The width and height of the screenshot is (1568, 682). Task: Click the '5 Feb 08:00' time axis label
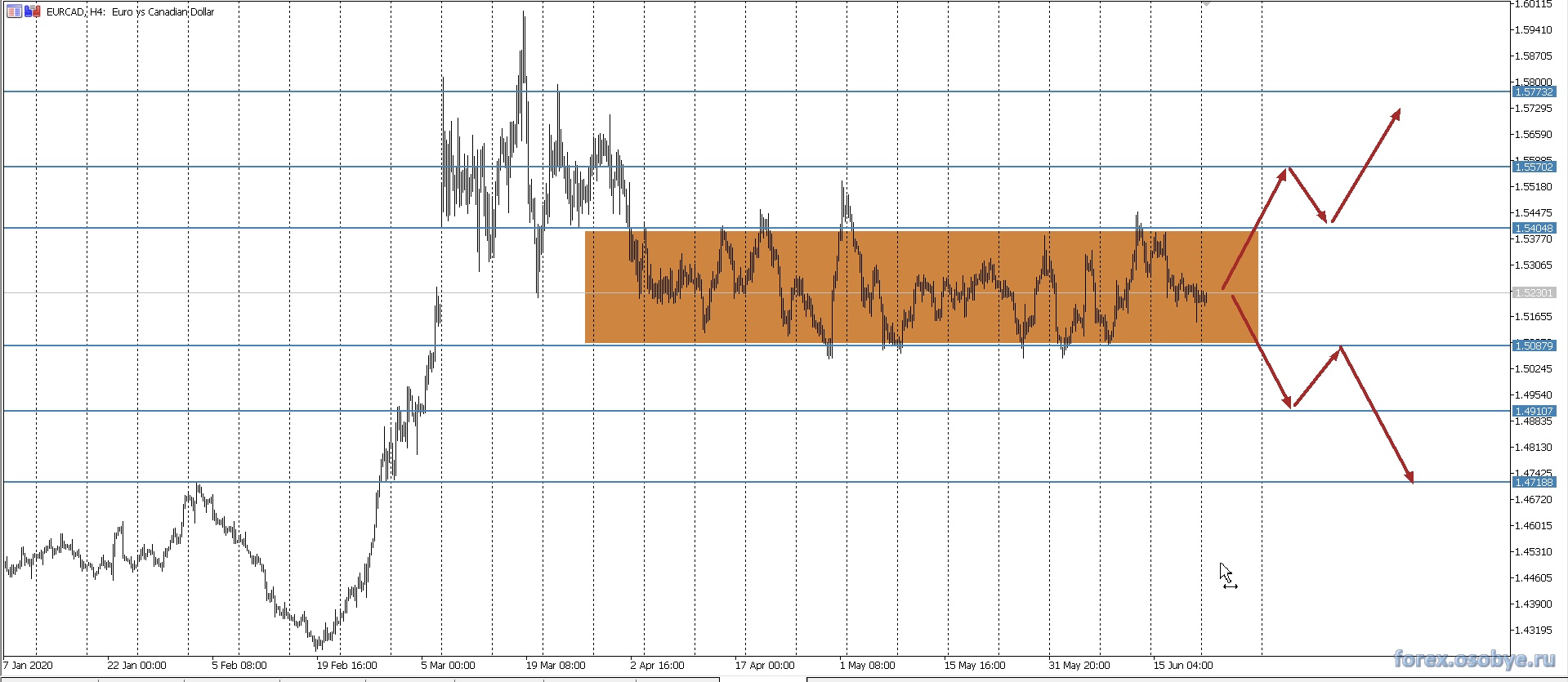click(239, 666)
